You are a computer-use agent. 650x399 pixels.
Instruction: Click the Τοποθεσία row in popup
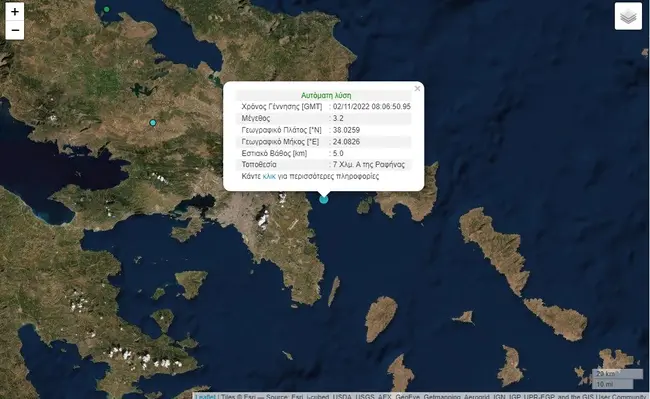(324, 164)
